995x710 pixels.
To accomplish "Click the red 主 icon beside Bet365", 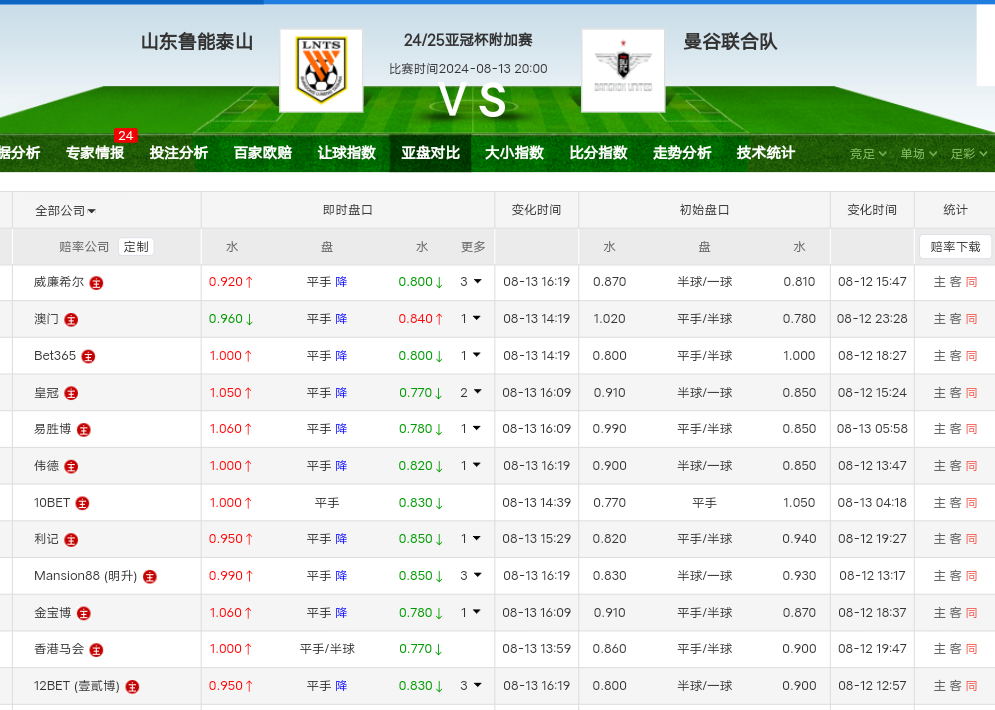I will 88,357.
